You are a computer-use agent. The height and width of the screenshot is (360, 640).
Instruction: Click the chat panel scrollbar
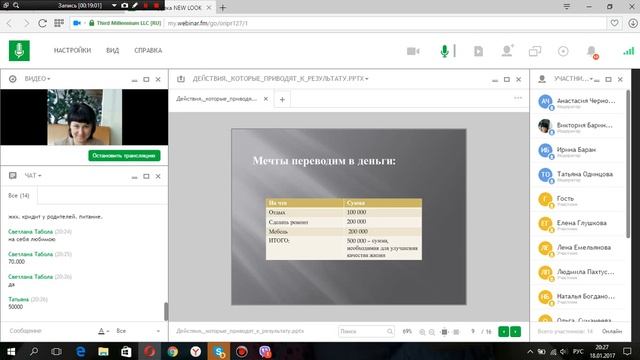click(166, 311)
